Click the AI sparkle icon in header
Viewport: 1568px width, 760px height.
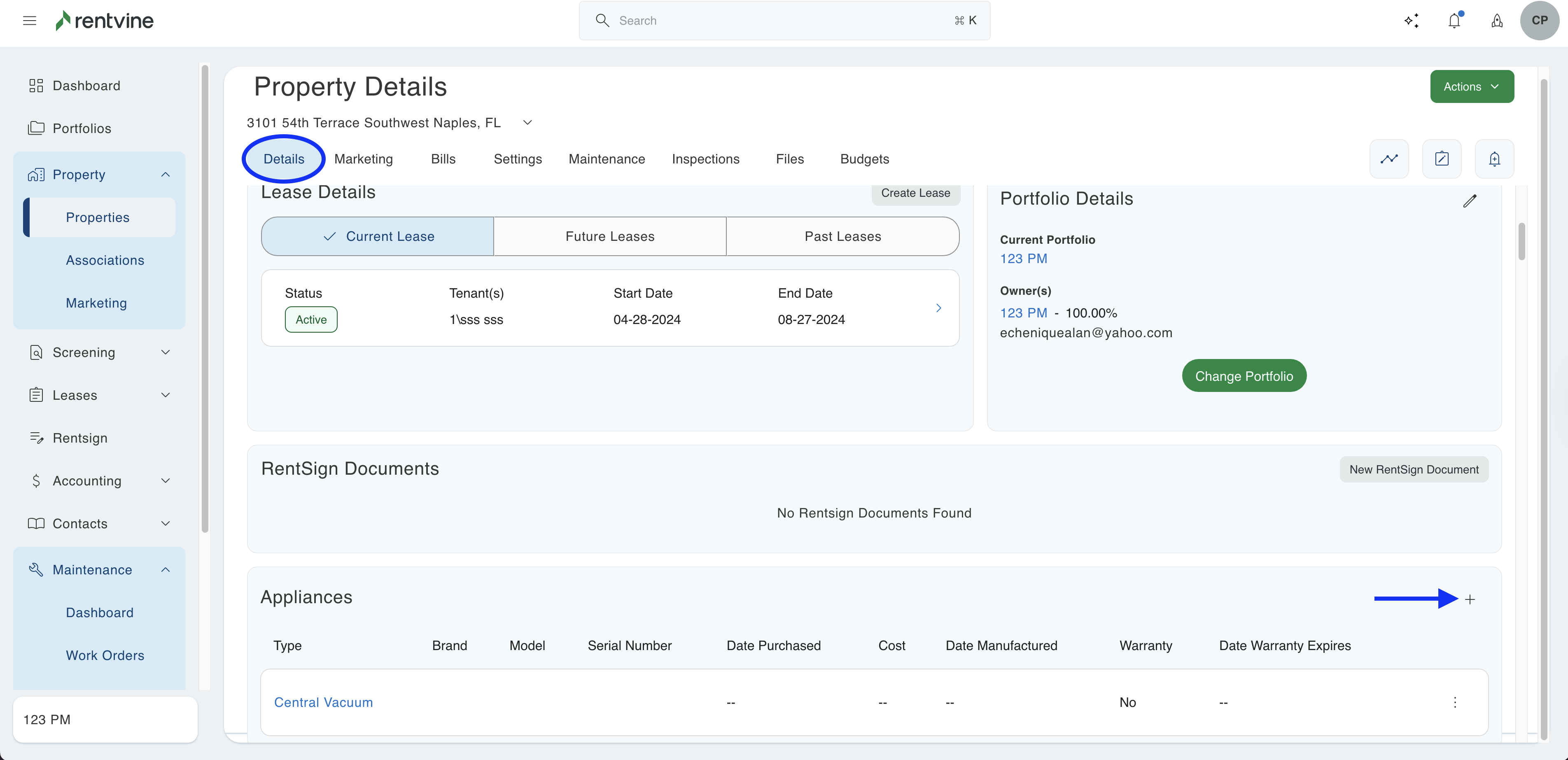tap(1412, 21)
